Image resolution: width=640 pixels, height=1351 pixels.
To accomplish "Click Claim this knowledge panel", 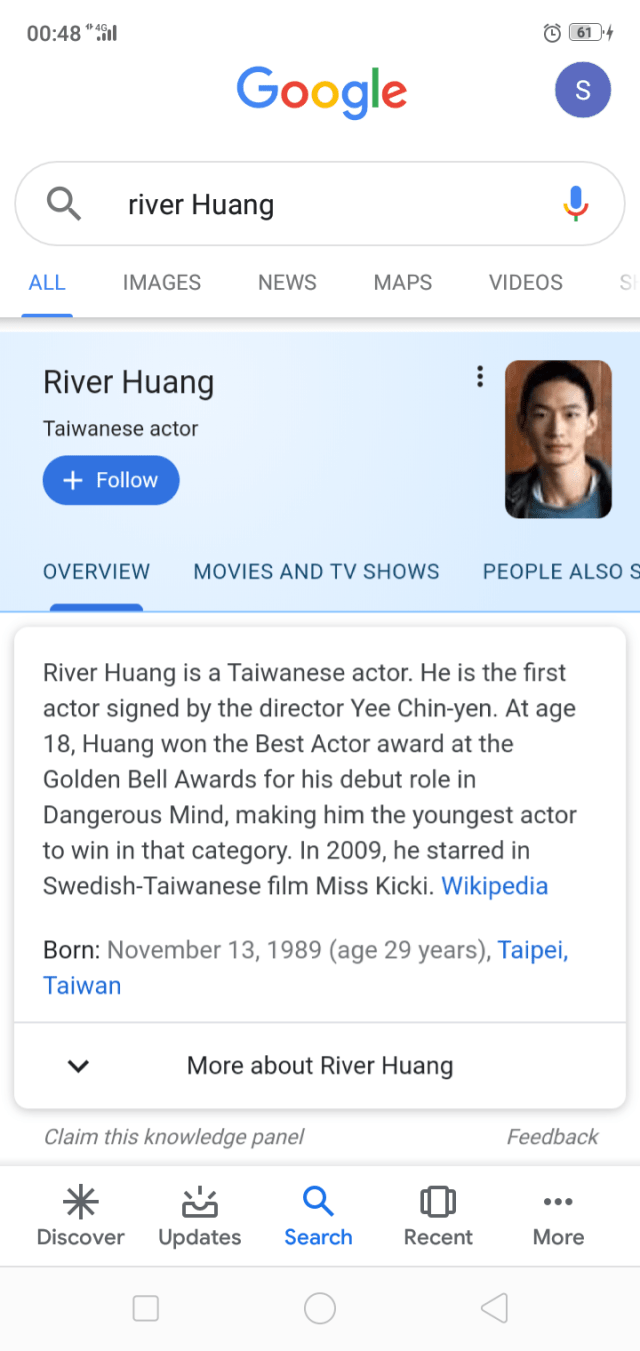I will (174, 1137).
